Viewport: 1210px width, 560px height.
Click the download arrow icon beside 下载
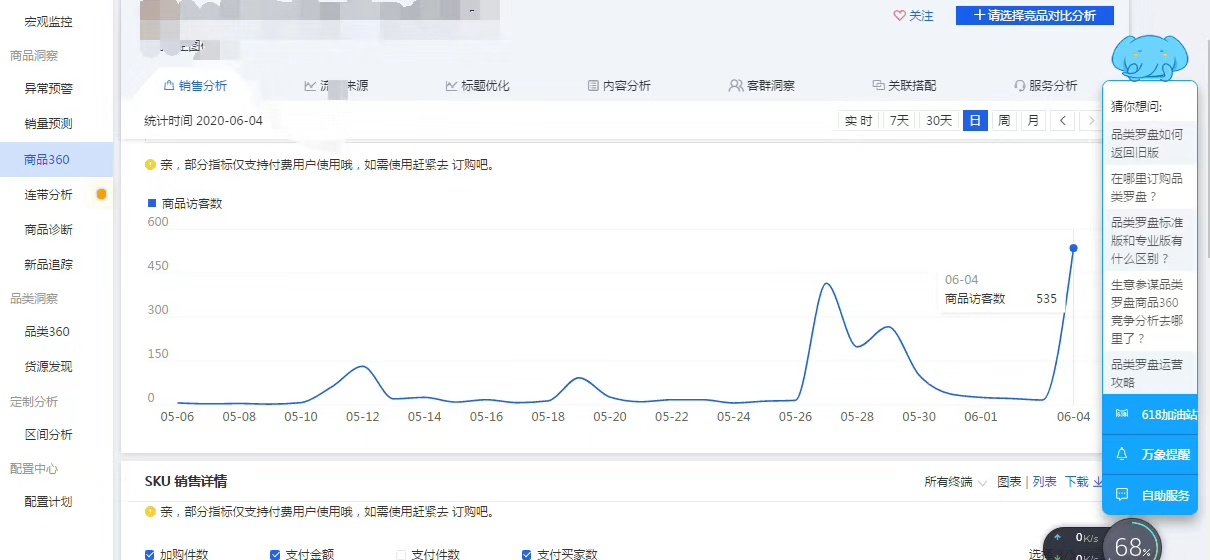point(1097,482)
